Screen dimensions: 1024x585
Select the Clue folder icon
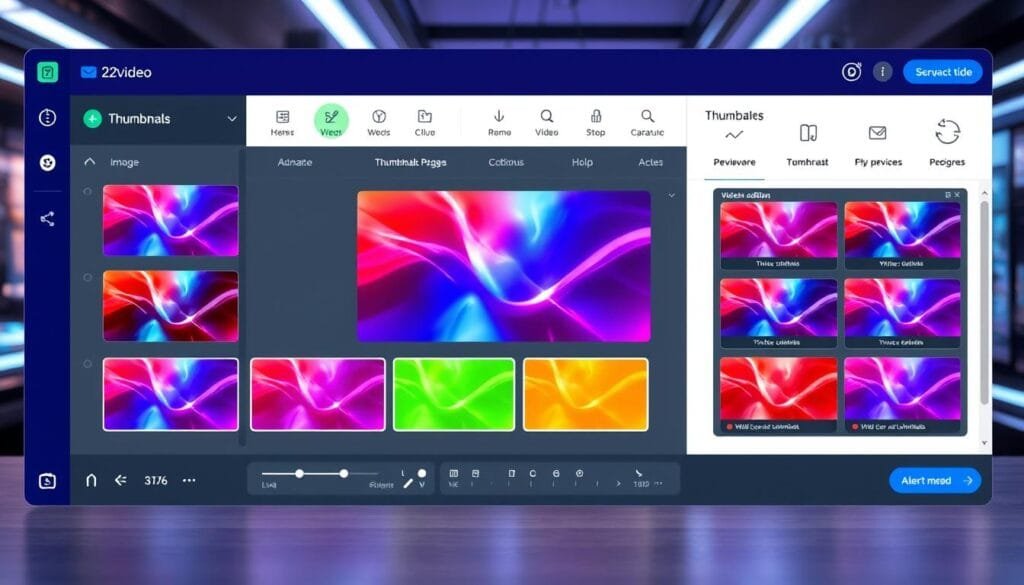point(424,117)
